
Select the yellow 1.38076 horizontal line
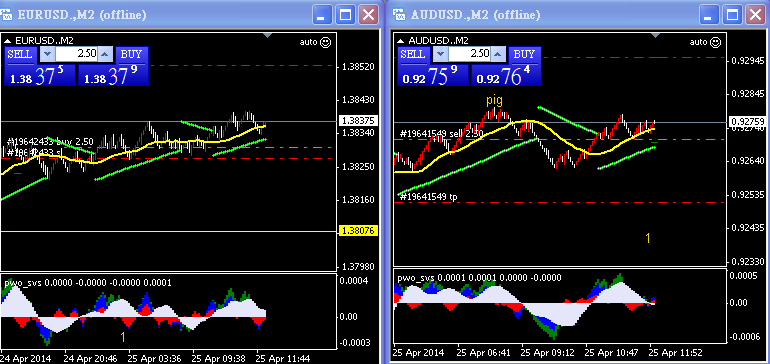click(169, 231)
